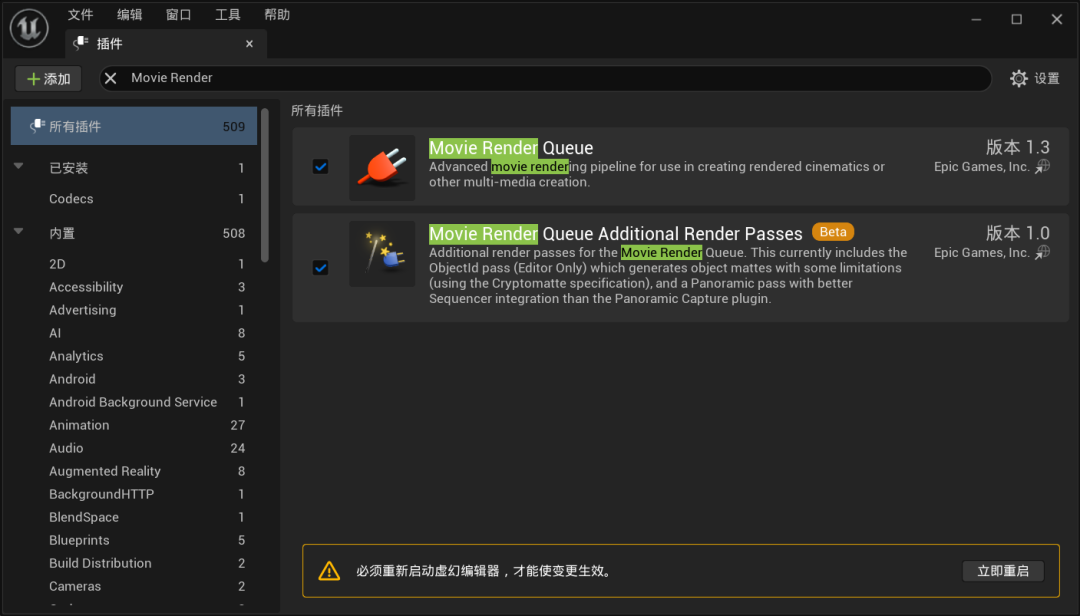Click into the Movie Render search field

pyautogui.click(x=550, y=78)
